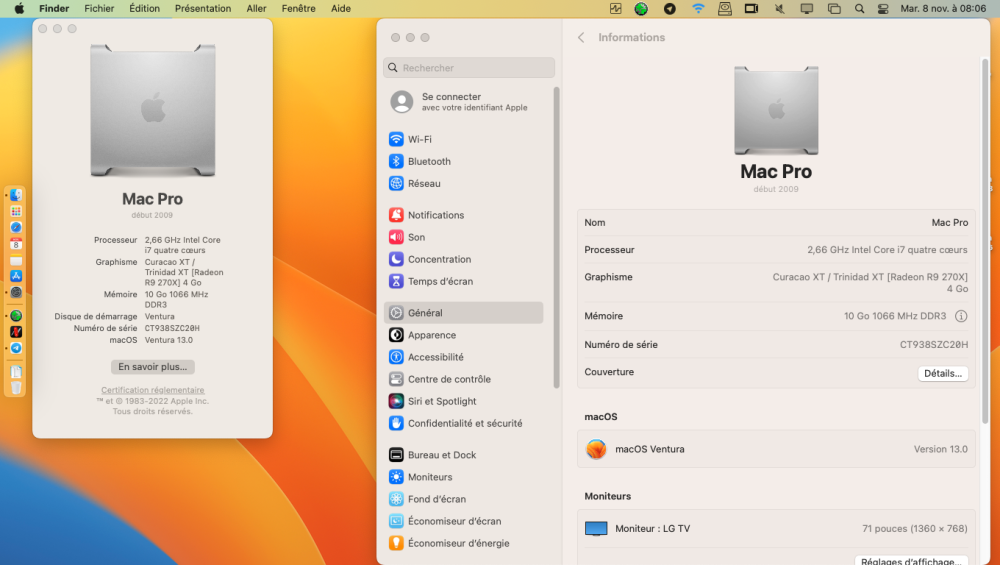The height and width of the screenshot is (565, 1000).
Task: Click the memory info icon next to 10 Go
Action: pos(961,316)
